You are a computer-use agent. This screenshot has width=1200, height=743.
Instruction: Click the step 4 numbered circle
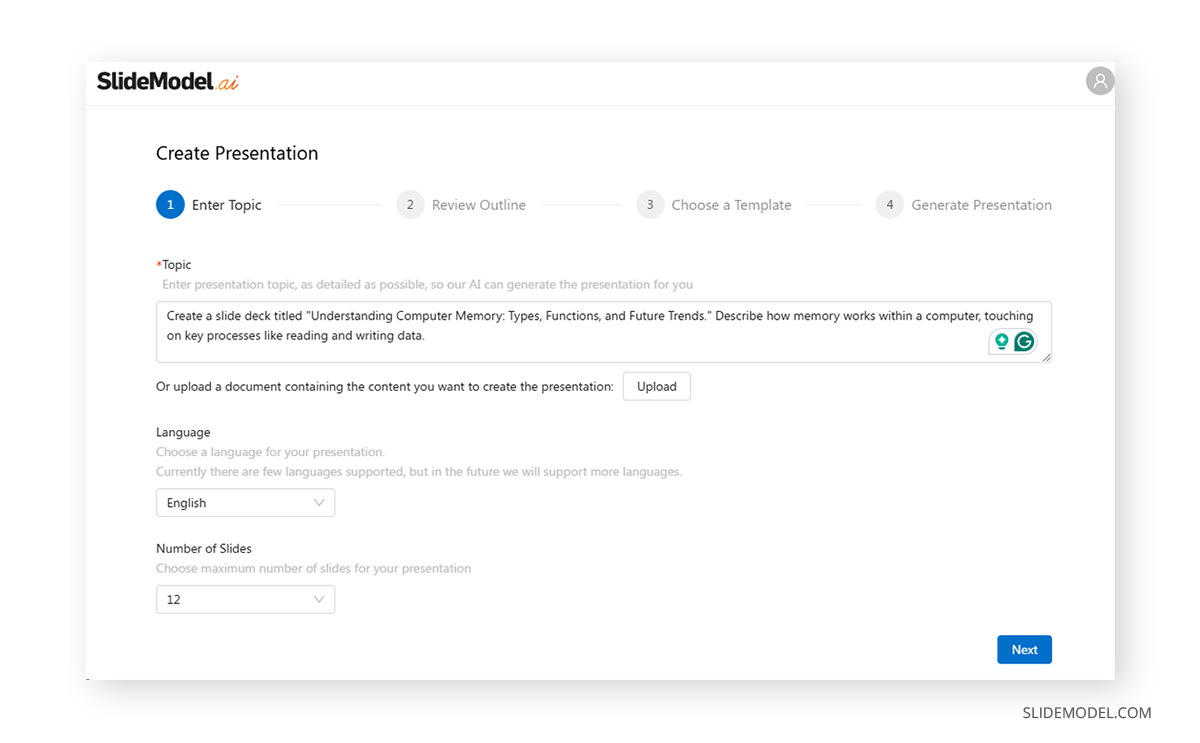(890, 205)
